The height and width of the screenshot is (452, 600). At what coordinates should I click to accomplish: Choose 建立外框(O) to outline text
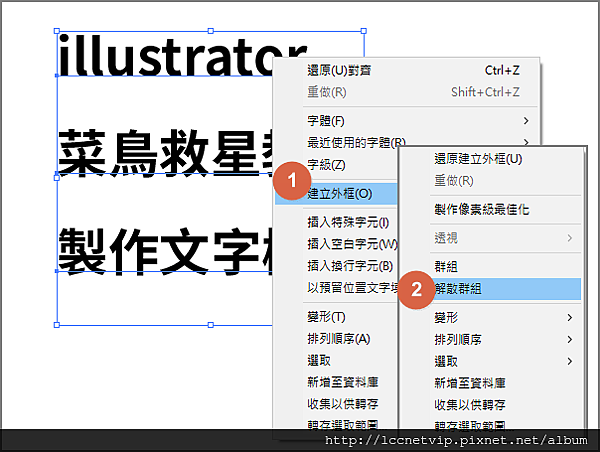336,194
